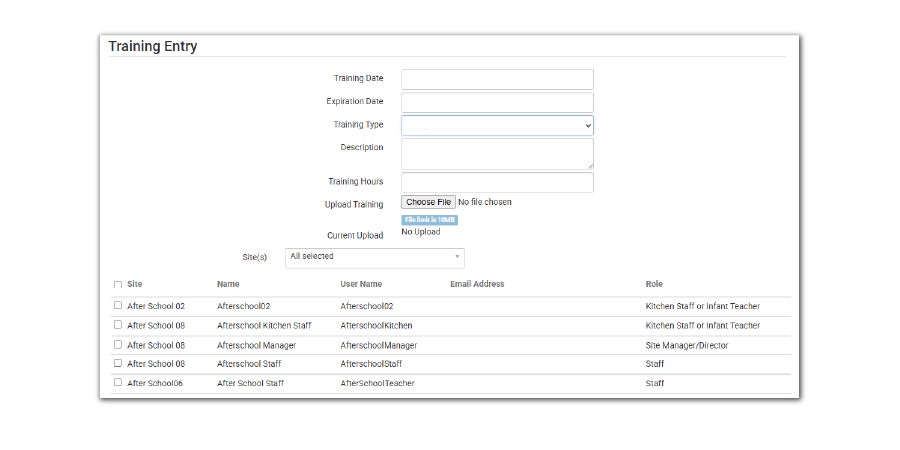Click the Training Hours input field
This screenshot has height=450, width=900.
497,182
